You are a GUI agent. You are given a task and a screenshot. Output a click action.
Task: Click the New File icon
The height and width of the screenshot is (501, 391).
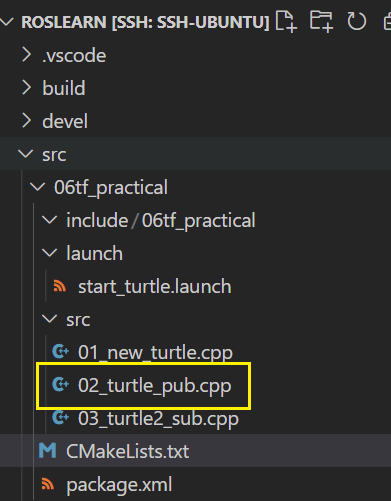(286, 22)
